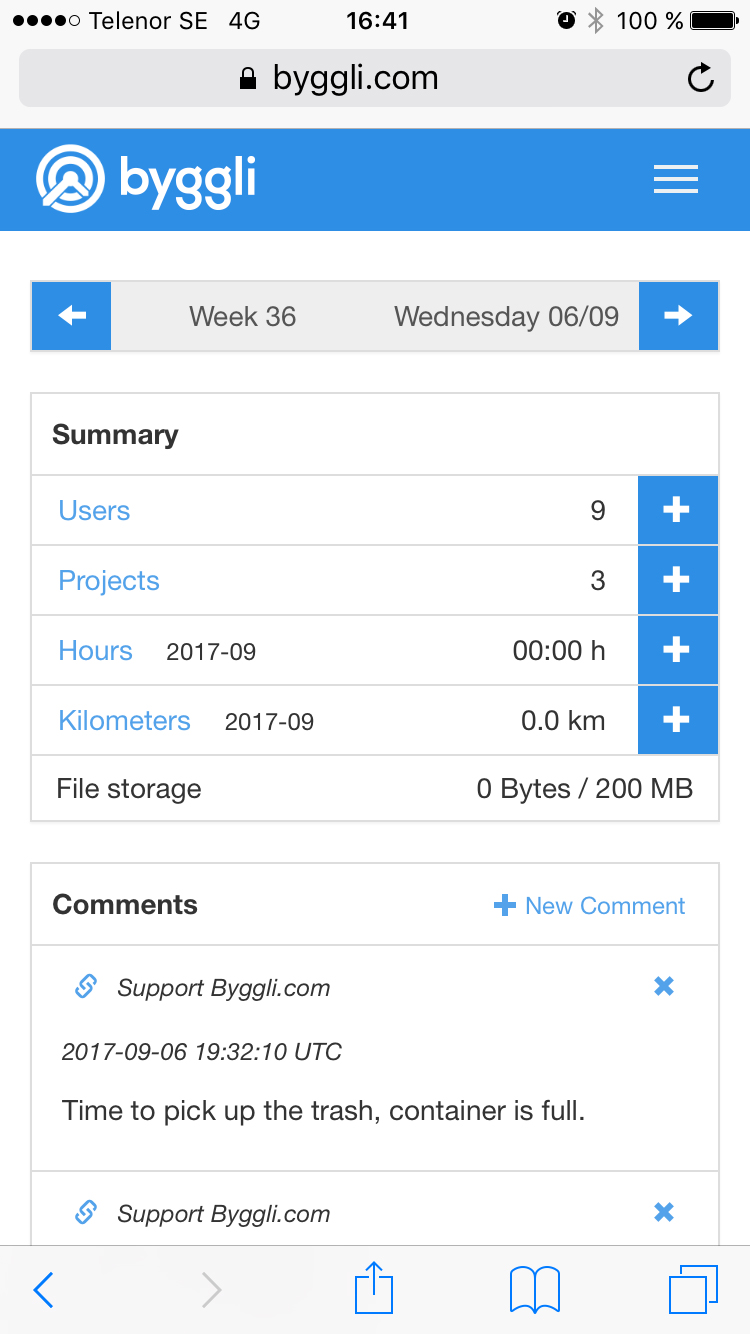The height and width of the screenshot is (1334, 750).
Task: Tap the Byggli logo icon
Action: click(70, 180)
